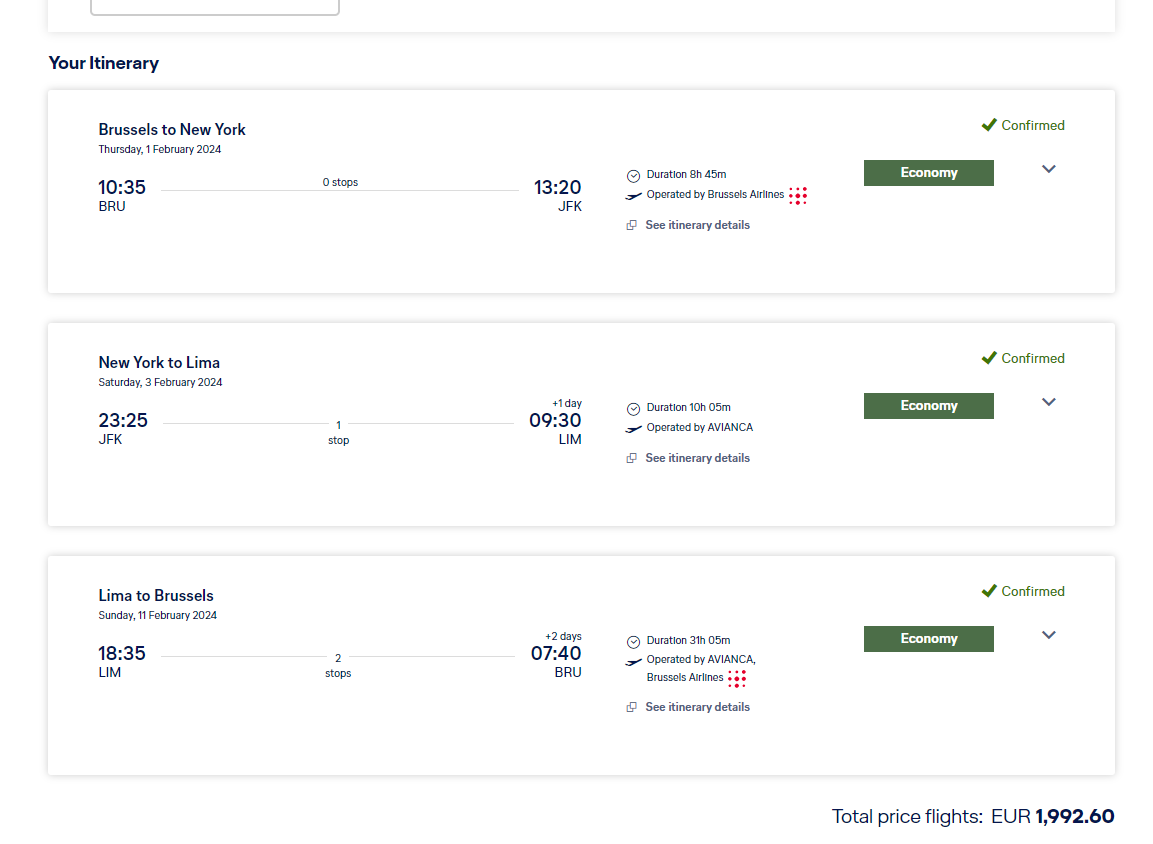Click the input box above Your Itinerary heading

pyautogui.click(x=215, y=7)
